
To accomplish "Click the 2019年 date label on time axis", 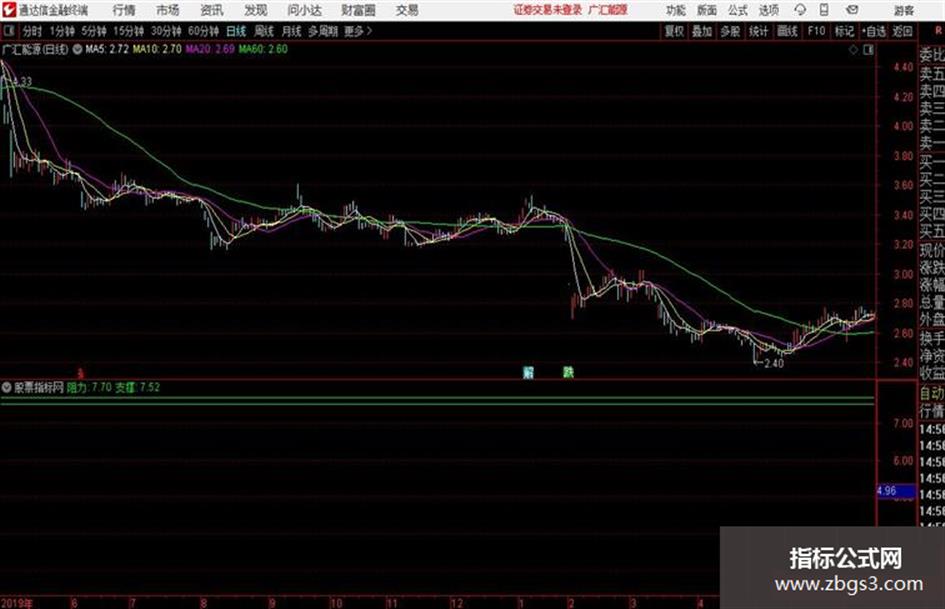I will (x=17, y=603).
